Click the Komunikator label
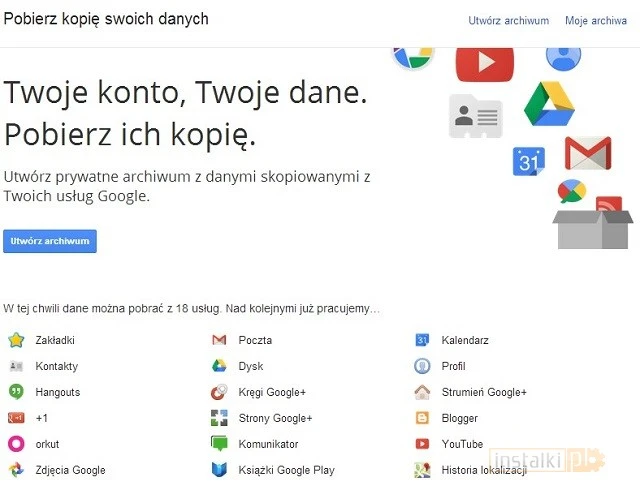 (x=269, y=444)
